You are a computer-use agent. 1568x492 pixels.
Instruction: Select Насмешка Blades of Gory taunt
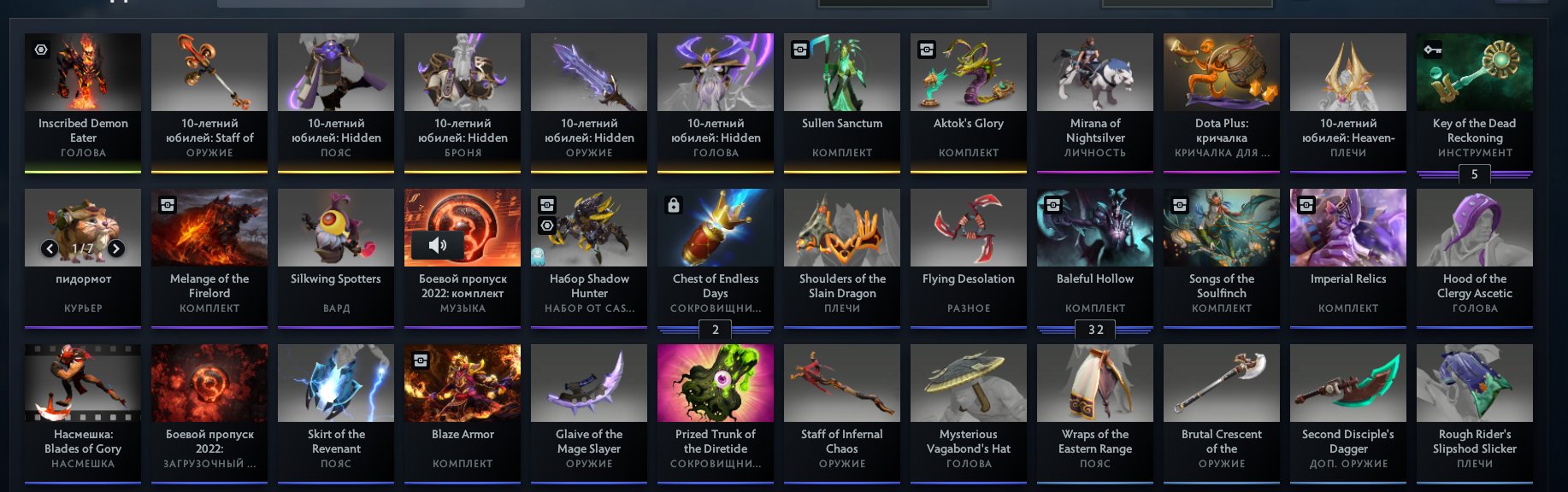[83, 413]
